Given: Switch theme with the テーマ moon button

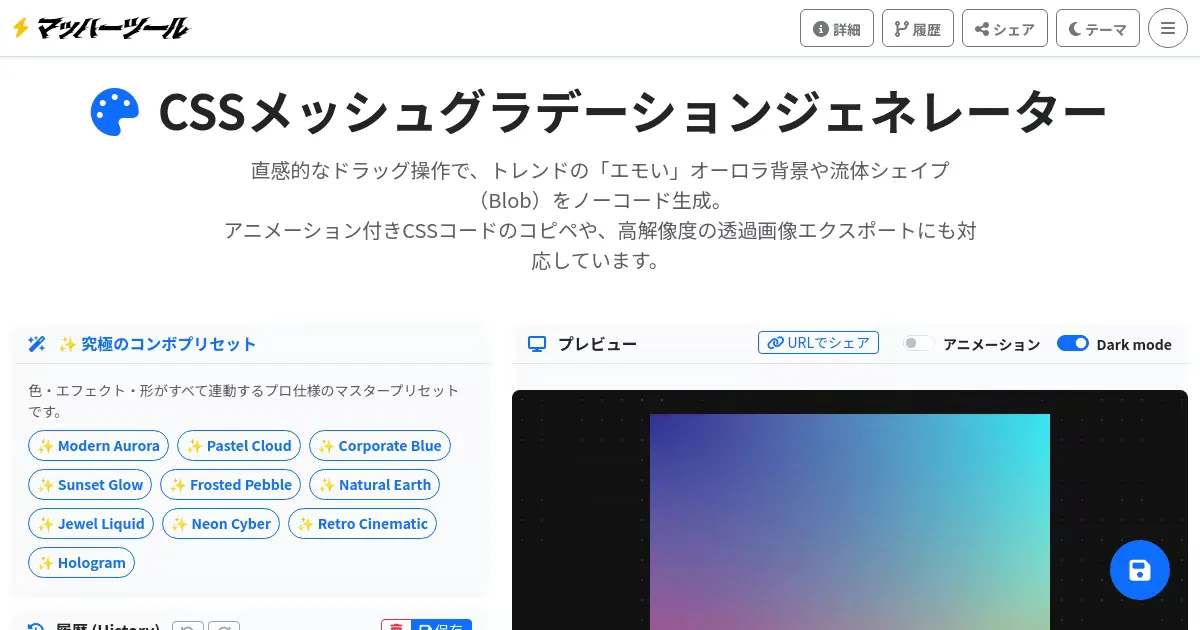Looking at the screenshot, I should coord(1098,28).
